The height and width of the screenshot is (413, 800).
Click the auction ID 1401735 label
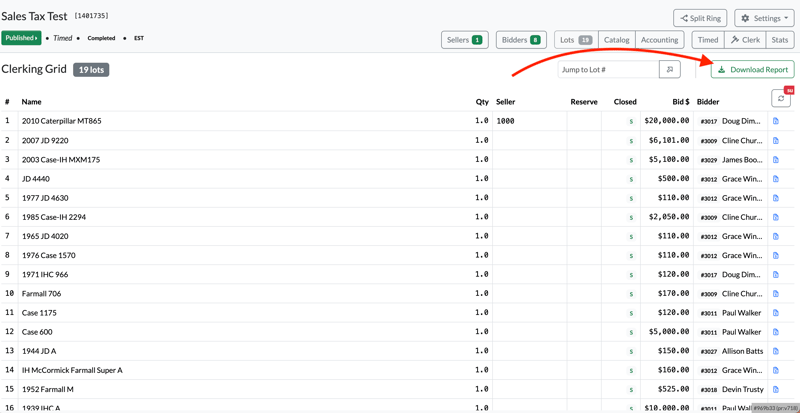click(x=91, y=16)
